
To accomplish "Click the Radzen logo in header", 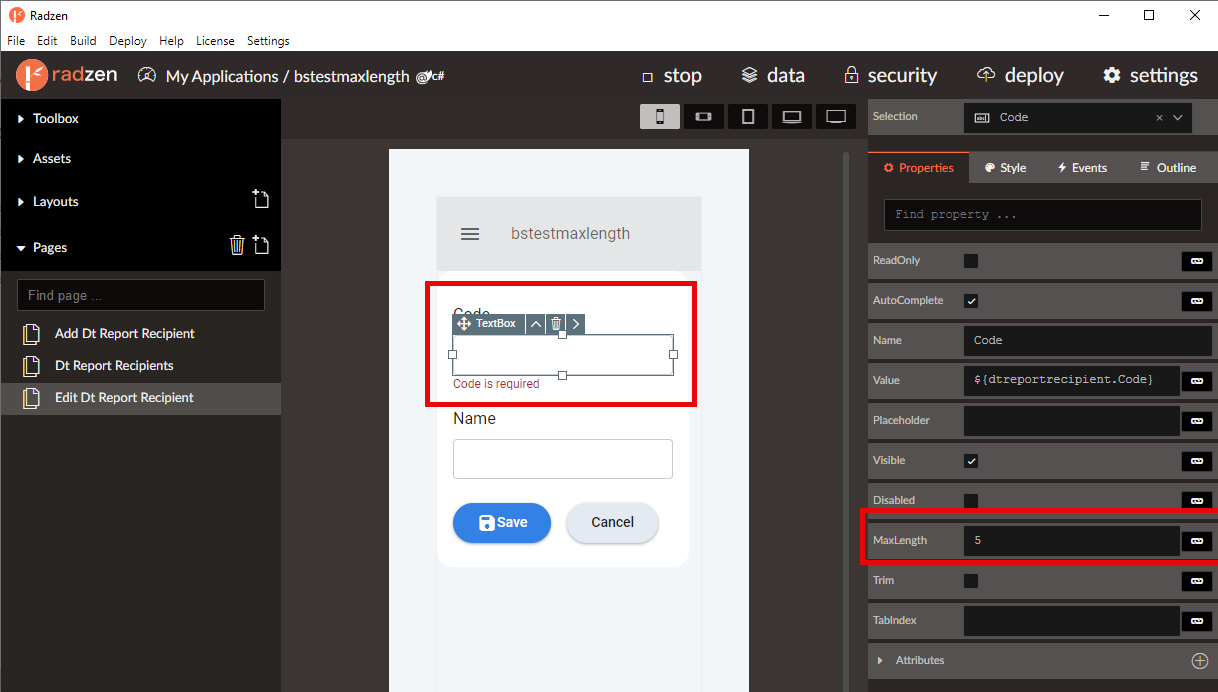I will (x=65, y=75).
